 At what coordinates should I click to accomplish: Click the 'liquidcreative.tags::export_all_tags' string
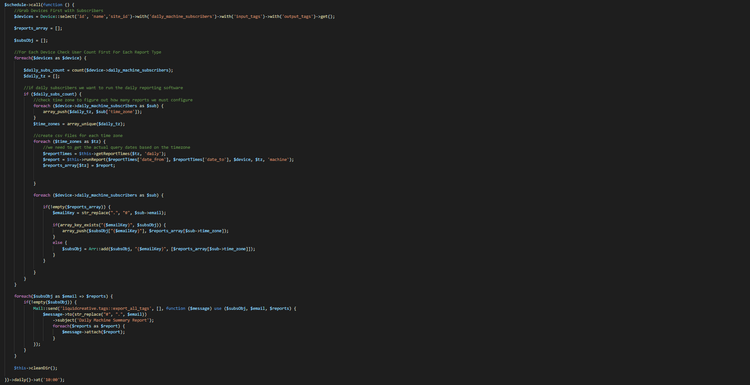106,308
